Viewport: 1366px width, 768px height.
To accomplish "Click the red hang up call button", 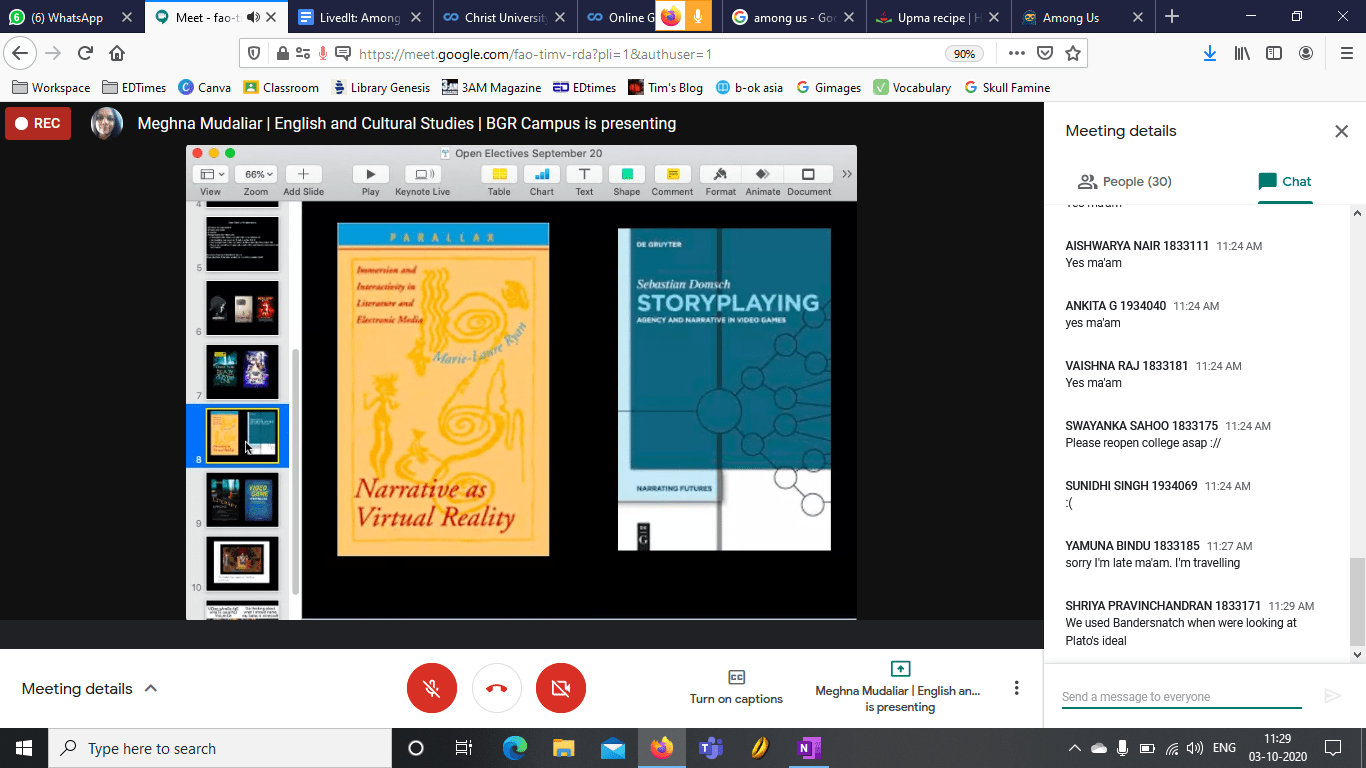I will (x=497, y=688).
